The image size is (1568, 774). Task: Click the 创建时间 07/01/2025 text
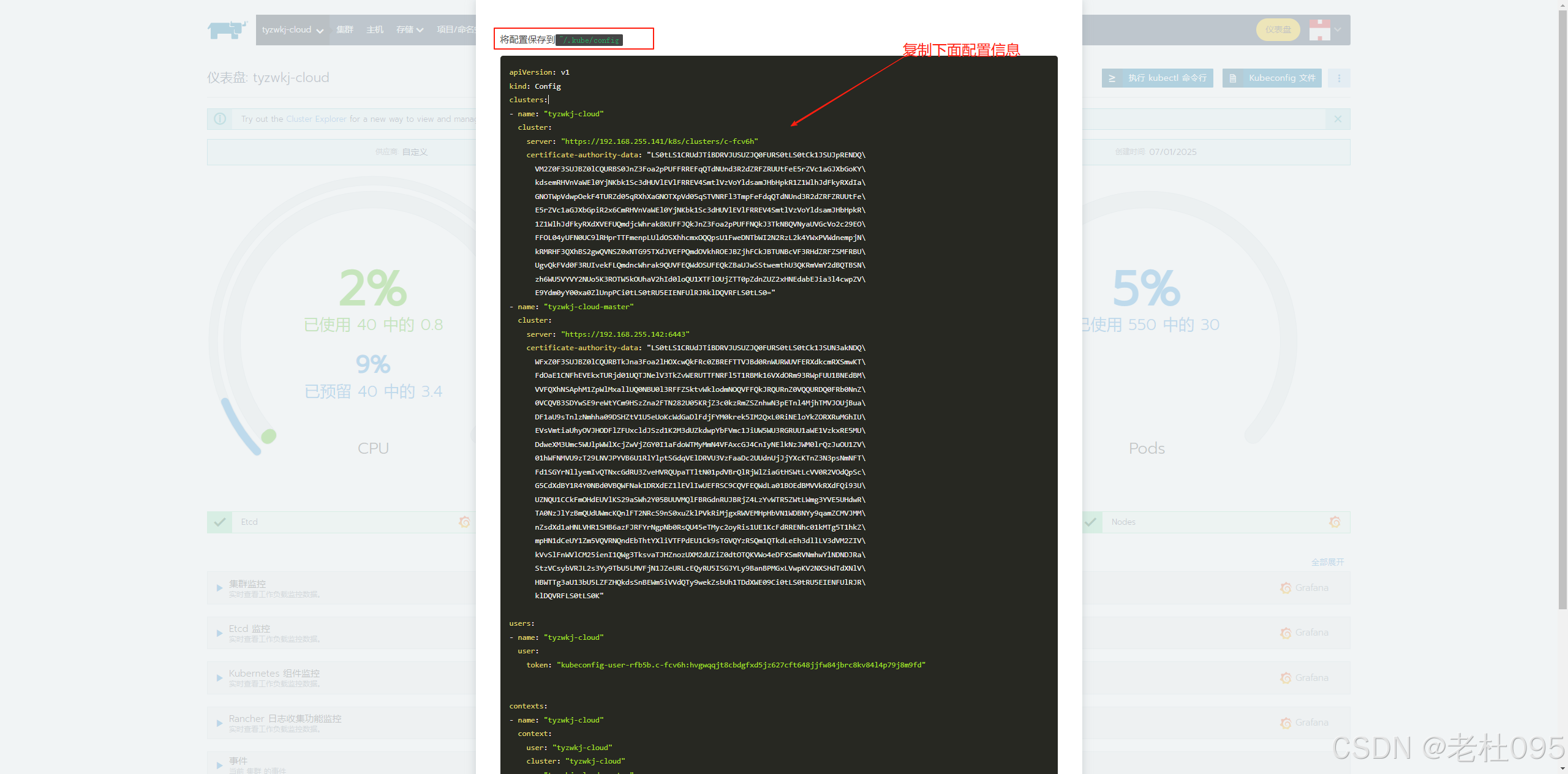pos(1155,152)
